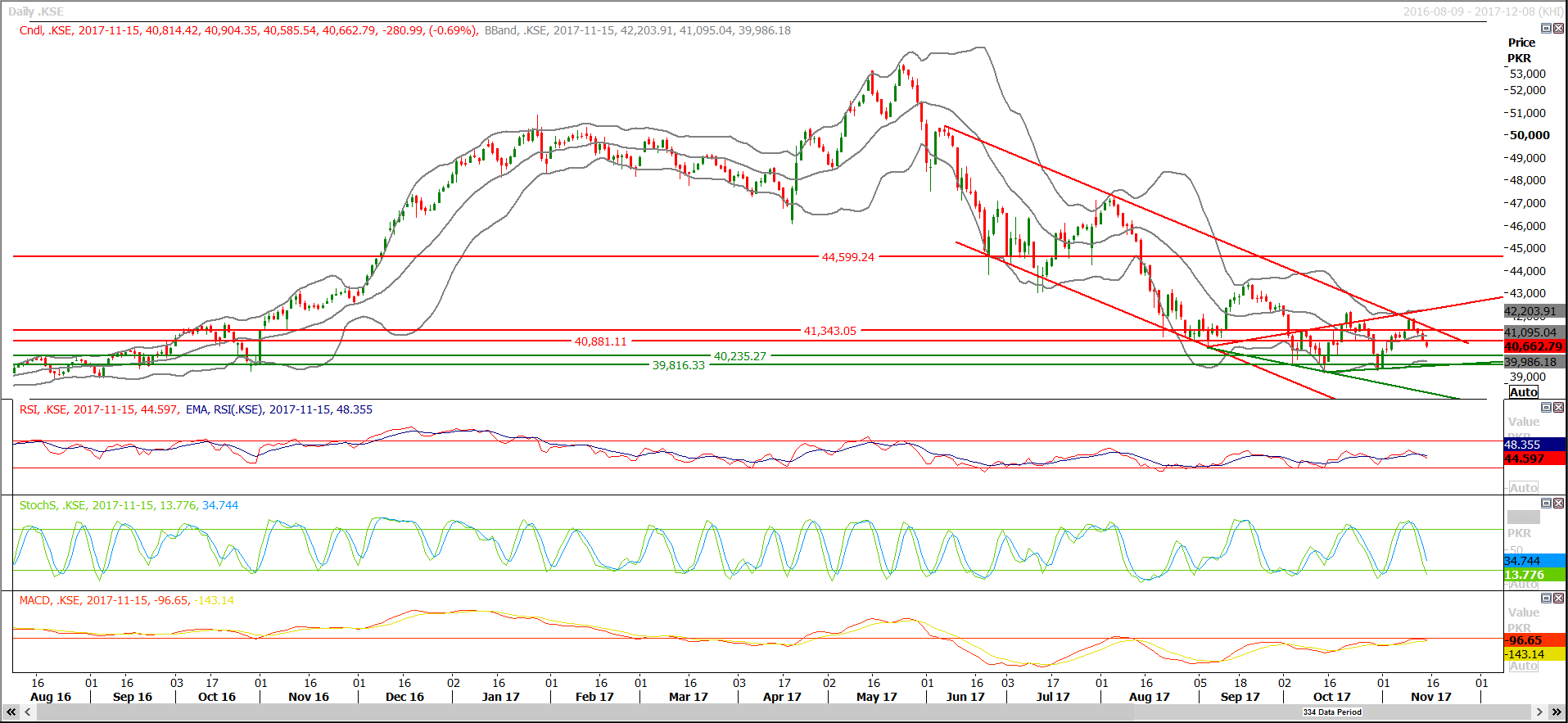Click the Auto scale button on the price axis
1568x723 pixels.
pos(1524,392)
